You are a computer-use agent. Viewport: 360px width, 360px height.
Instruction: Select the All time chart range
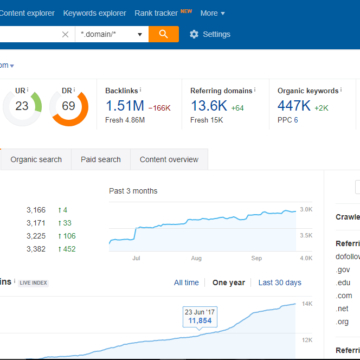point(186,283)
